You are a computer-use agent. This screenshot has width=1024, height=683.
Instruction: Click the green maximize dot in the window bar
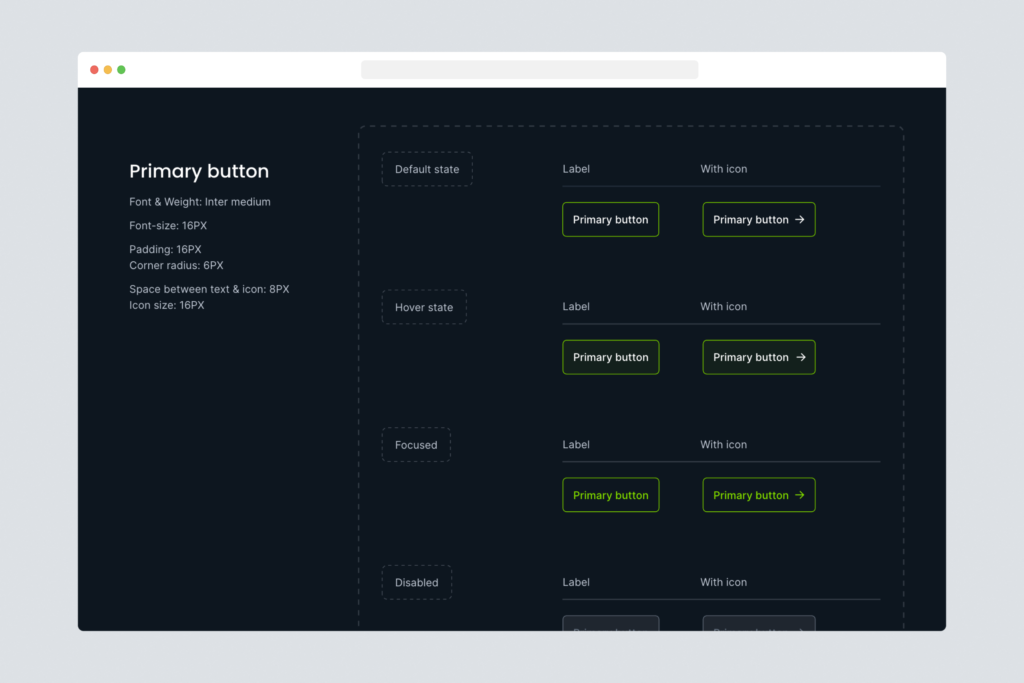121,70
